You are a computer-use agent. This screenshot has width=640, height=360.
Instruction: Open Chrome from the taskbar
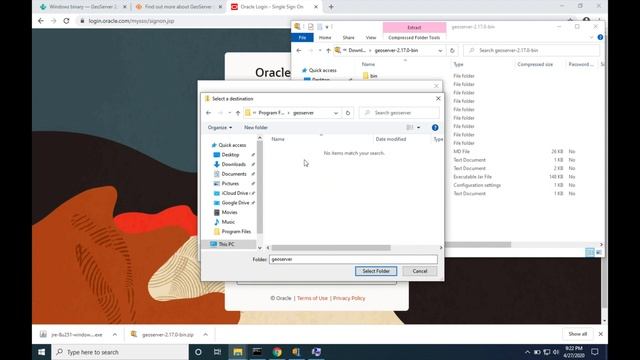pos(277,352)
